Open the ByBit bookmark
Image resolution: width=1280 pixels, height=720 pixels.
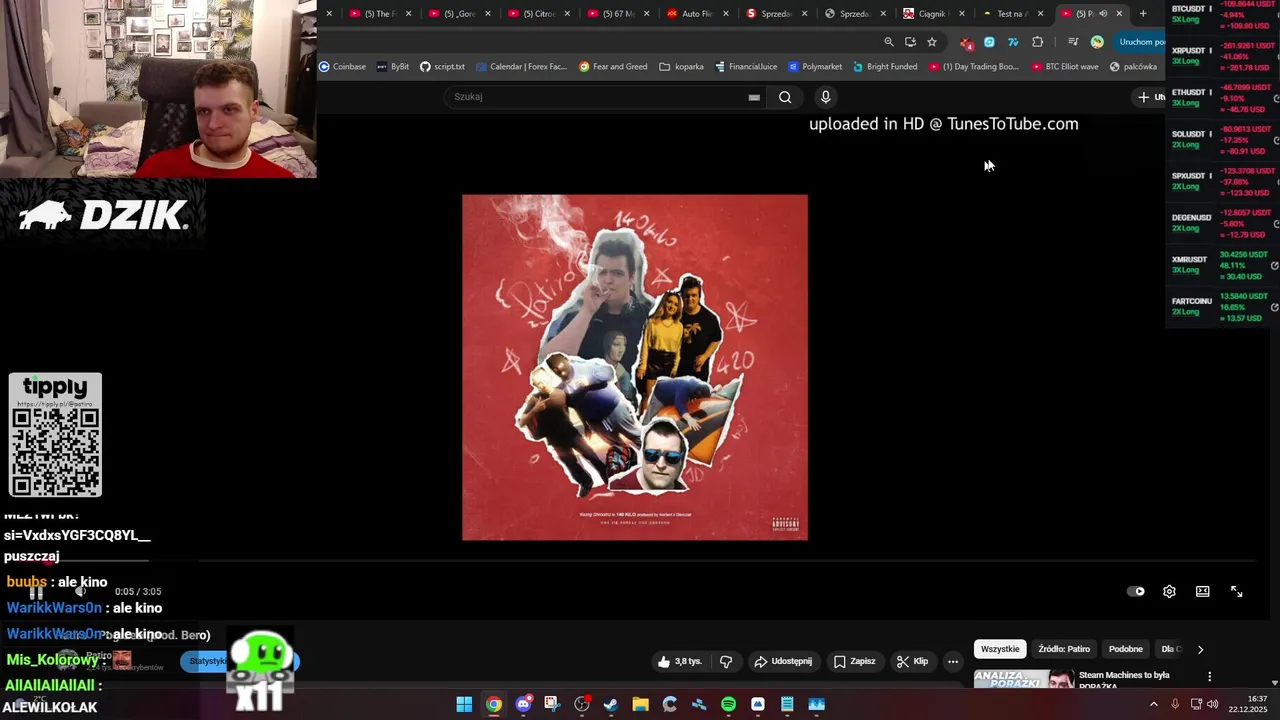point(393,67)
